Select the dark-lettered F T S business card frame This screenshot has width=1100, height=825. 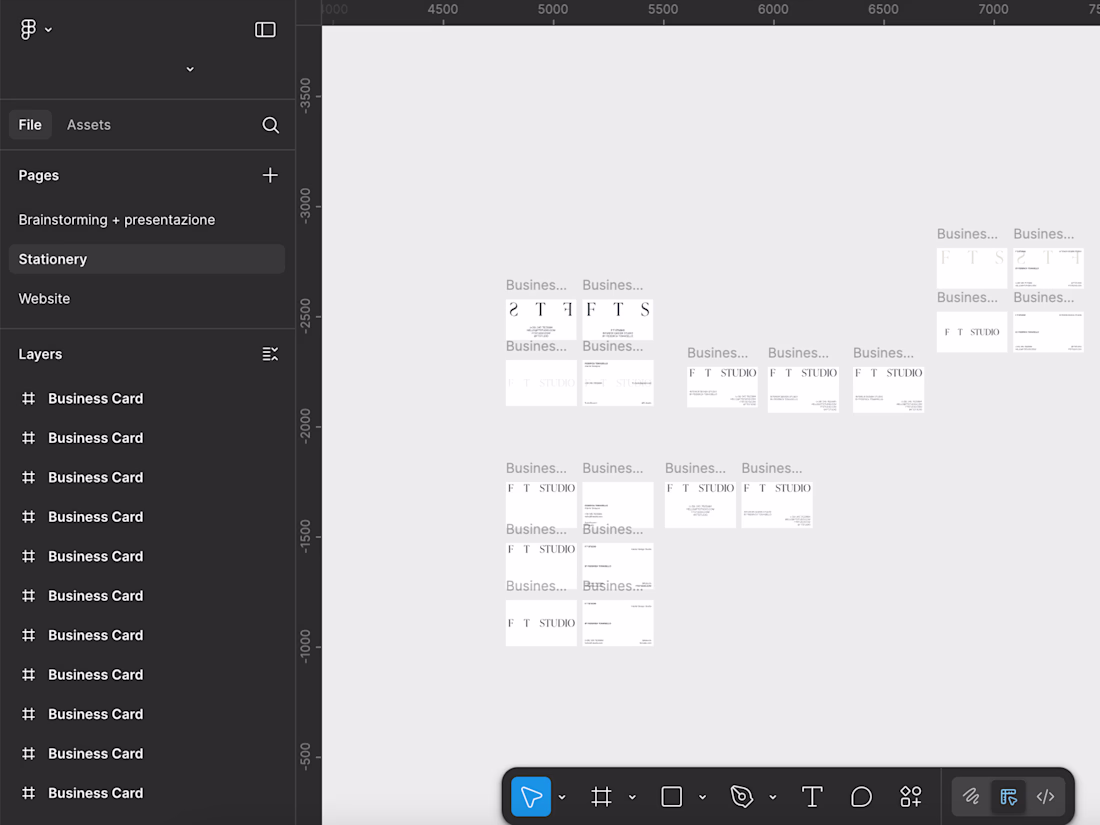(618, 320)
